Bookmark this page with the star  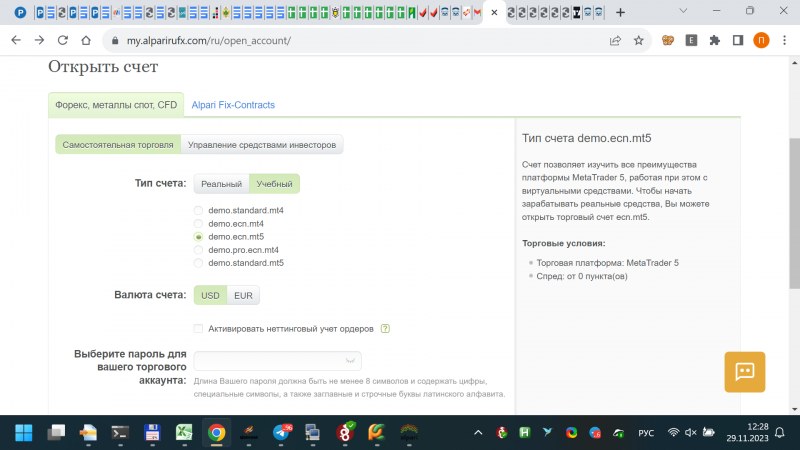pos(639,40)
